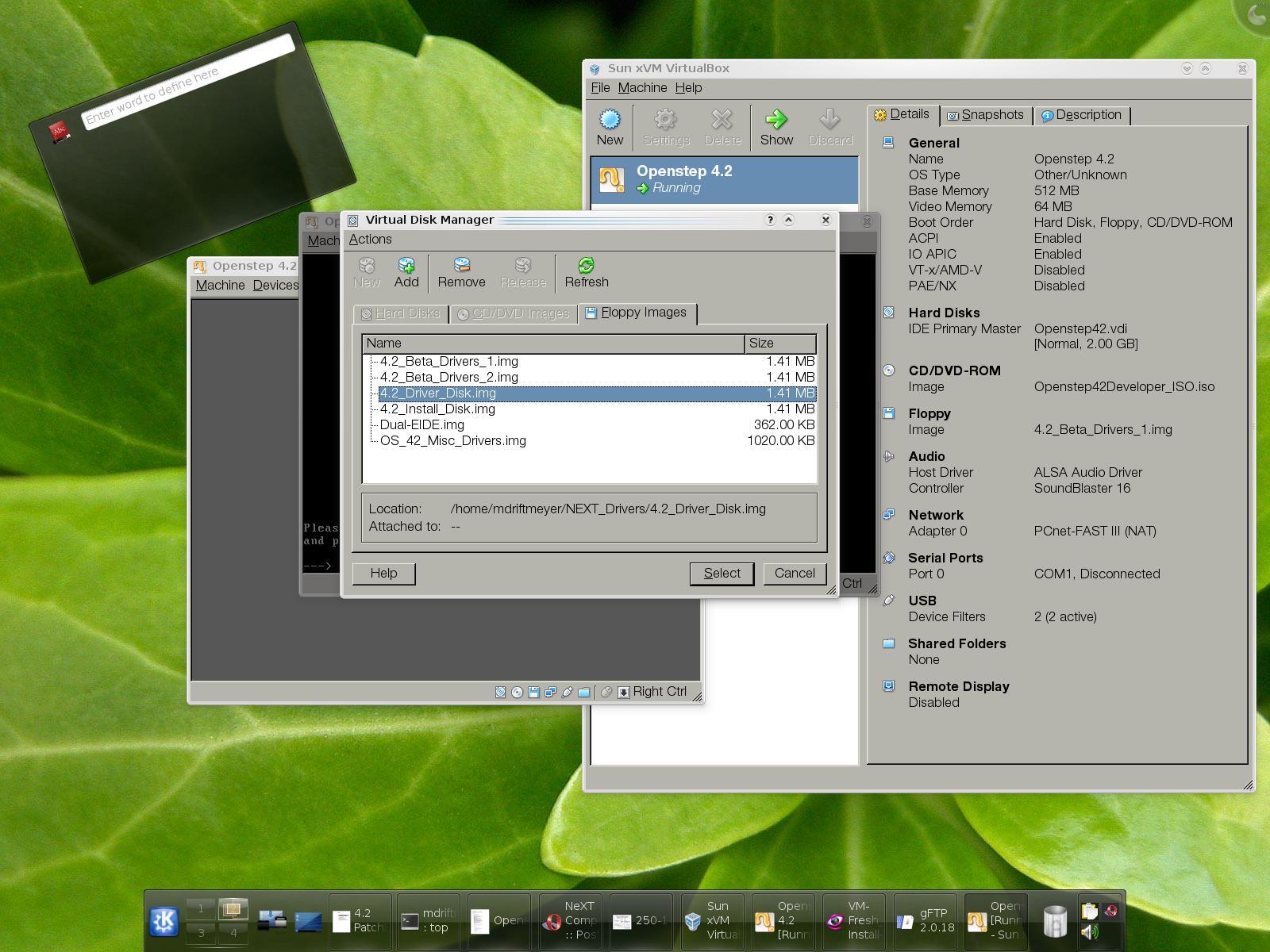The height and width of the screenshot is (952, 1270).
Task: Create a new virtual machine with the New icon
Action: [609, 125]
